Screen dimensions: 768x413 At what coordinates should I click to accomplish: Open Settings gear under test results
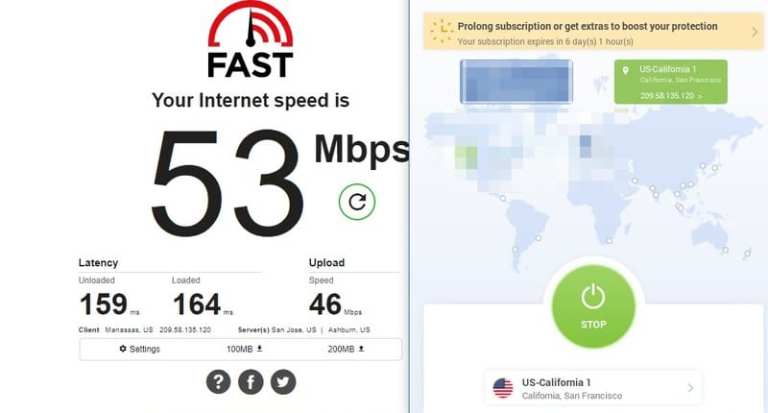[x=140, y=349]
